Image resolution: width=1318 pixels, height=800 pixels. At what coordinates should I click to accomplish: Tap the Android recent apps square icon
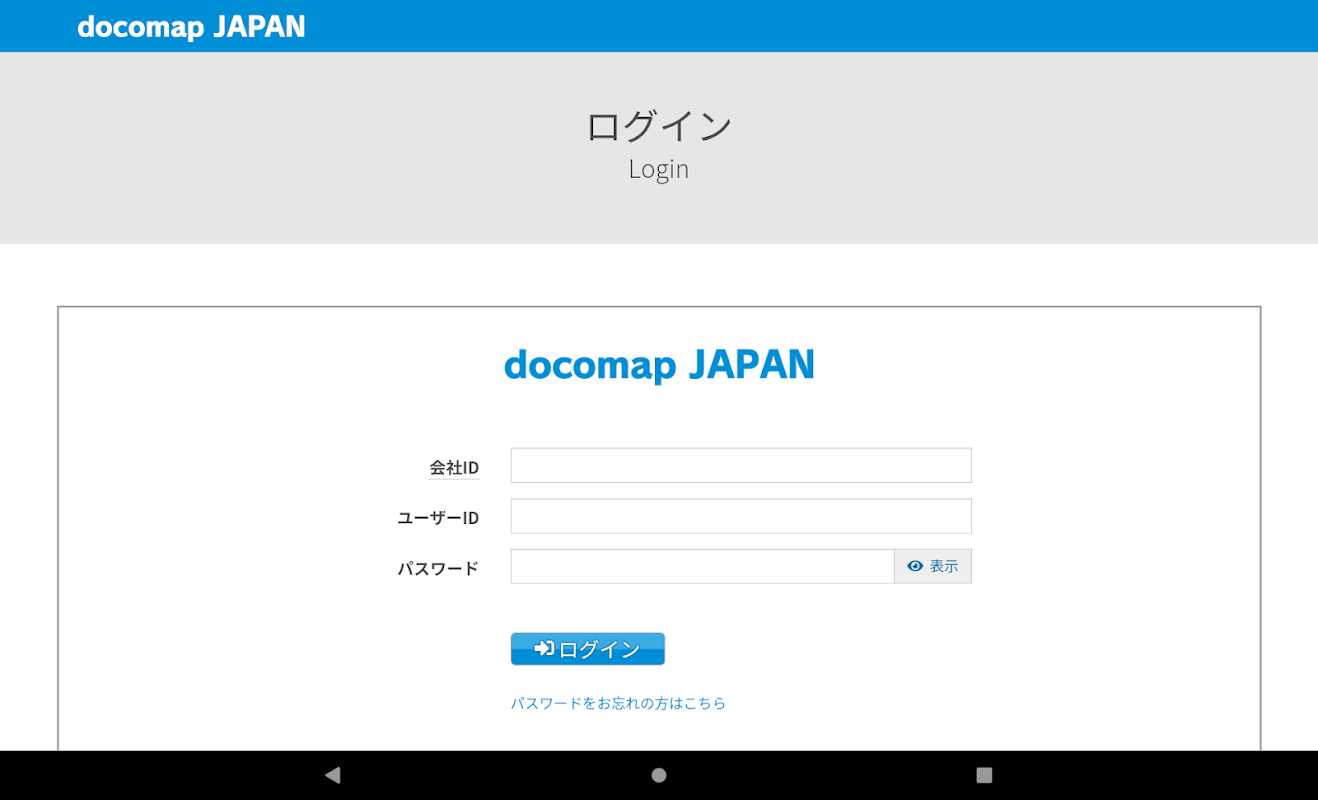(984, 775)
